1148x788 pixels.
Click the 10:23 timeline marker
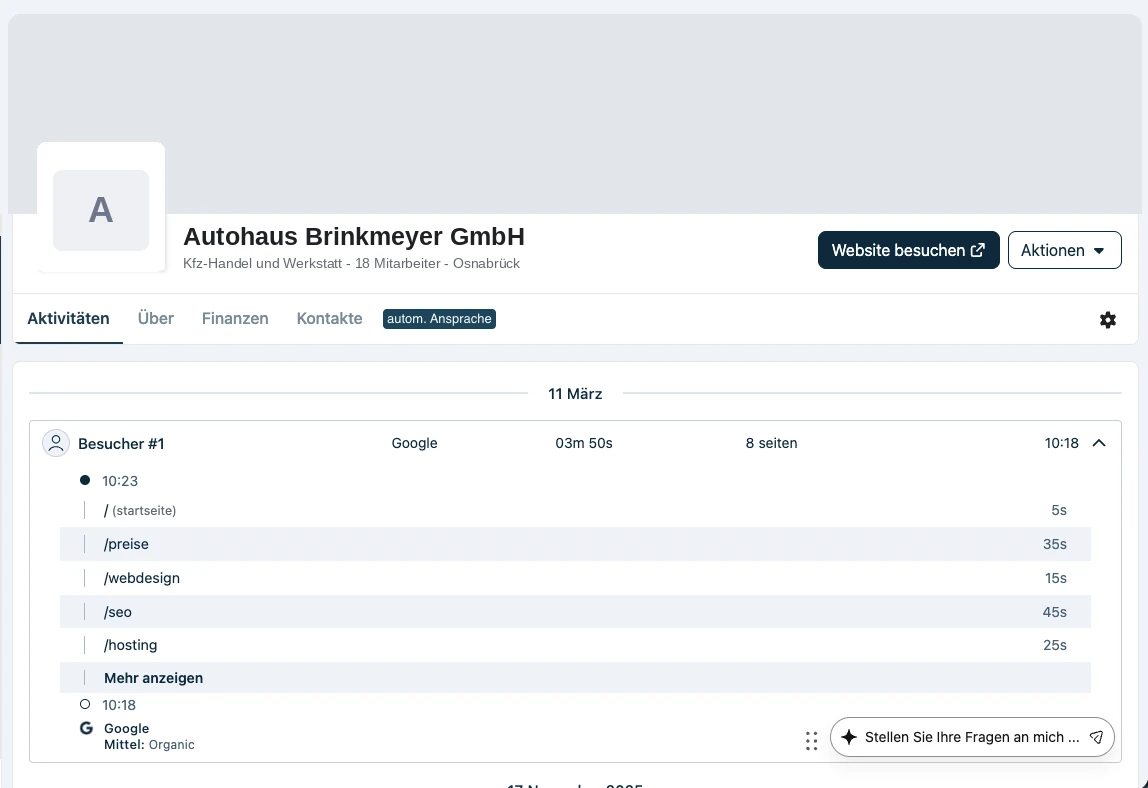point(85,480)
